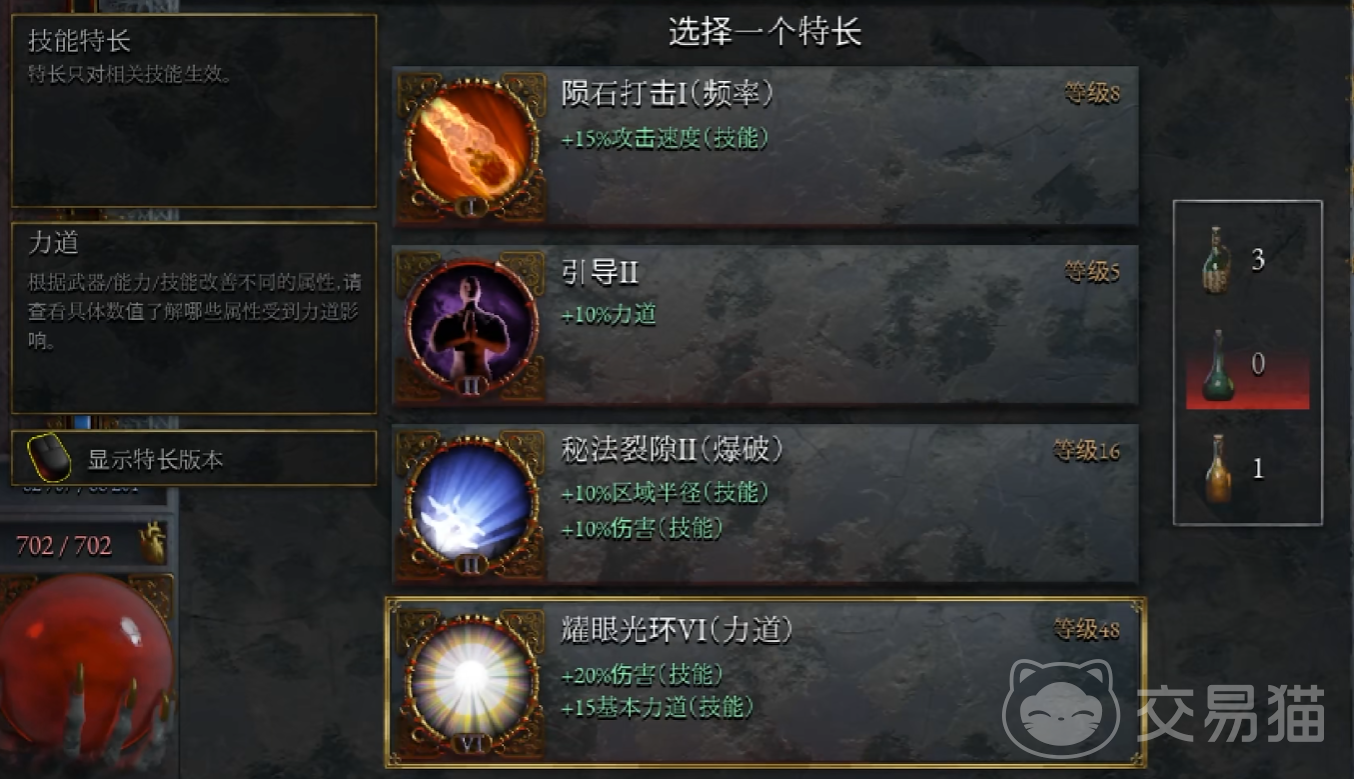Click the 等级48 label on 耀眼光环VI

[x=1086, y=630]
